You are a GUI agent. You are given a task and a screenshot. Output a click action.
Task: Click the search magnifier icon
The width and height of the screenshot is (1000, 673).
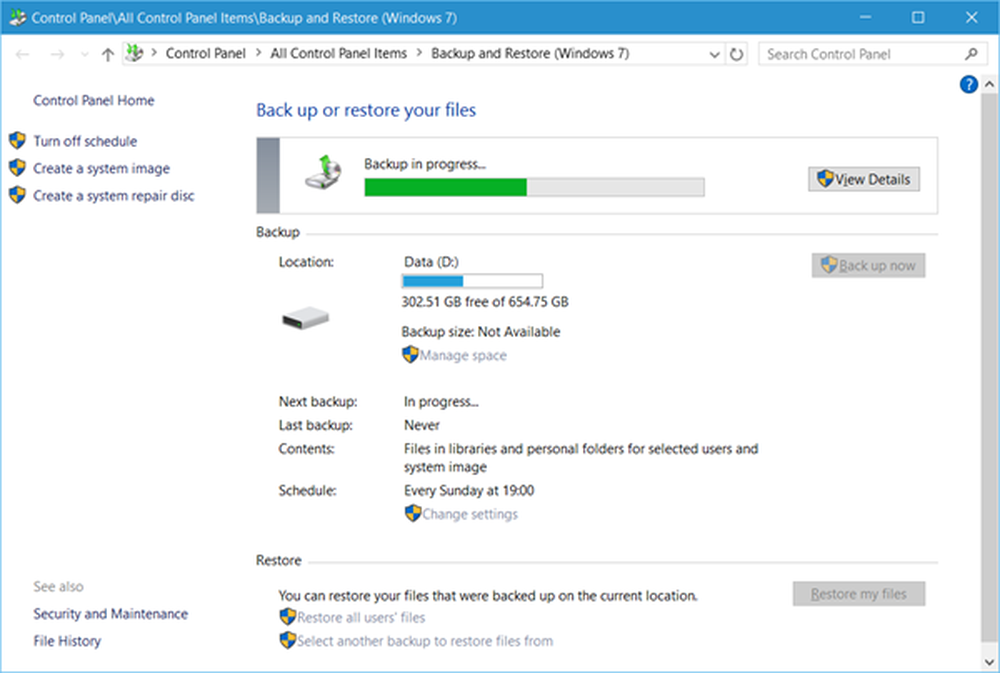(970, 54)
